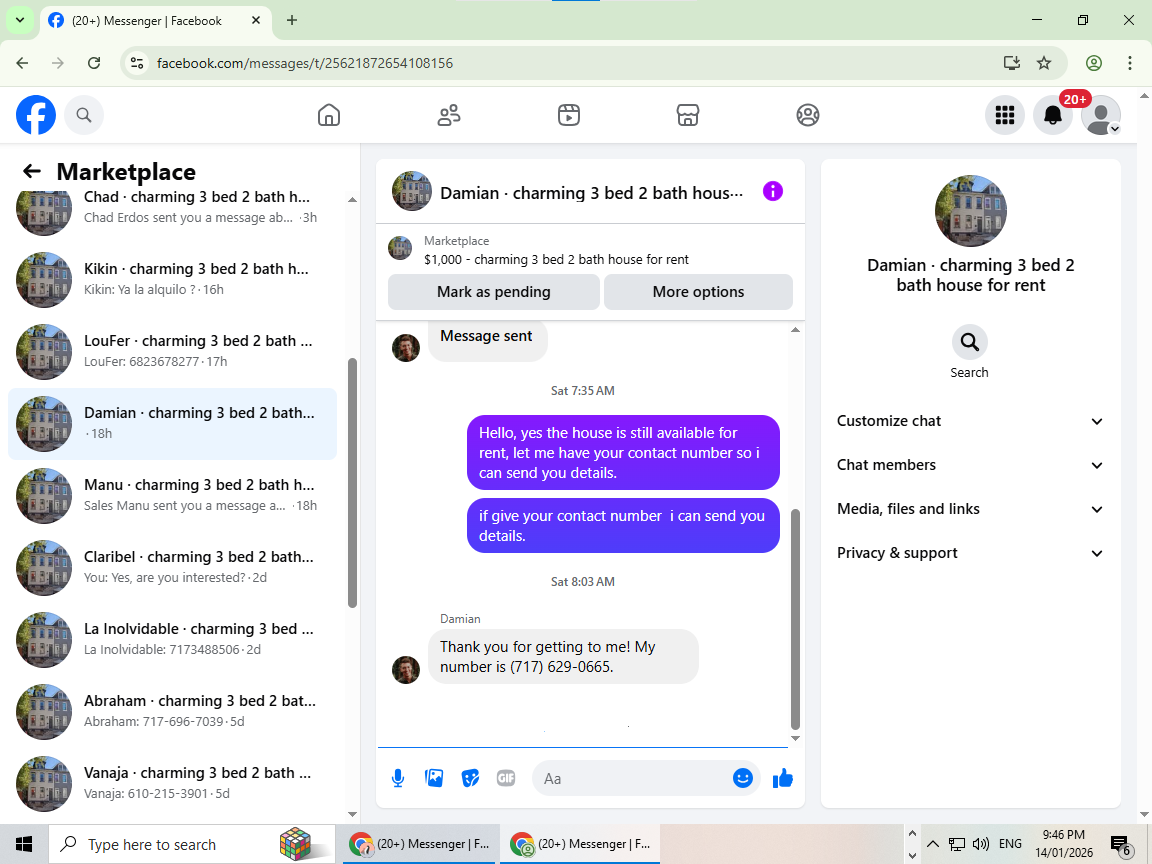This screenshot has width=1152, height=864.
Task: Expand Chat members section
Action: [970, 465]
